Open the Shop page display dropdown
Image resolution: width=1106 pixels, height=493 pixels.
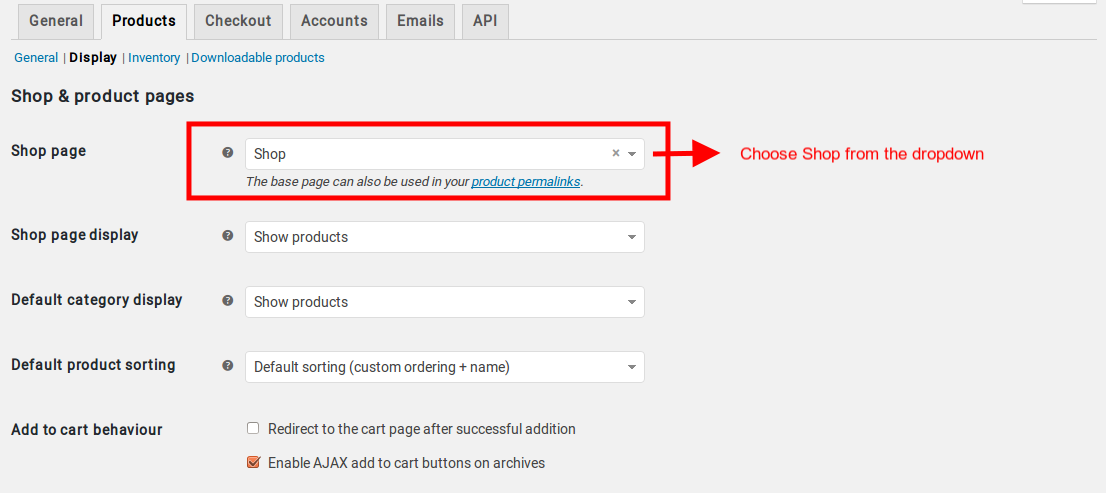[x=444, y=237]
